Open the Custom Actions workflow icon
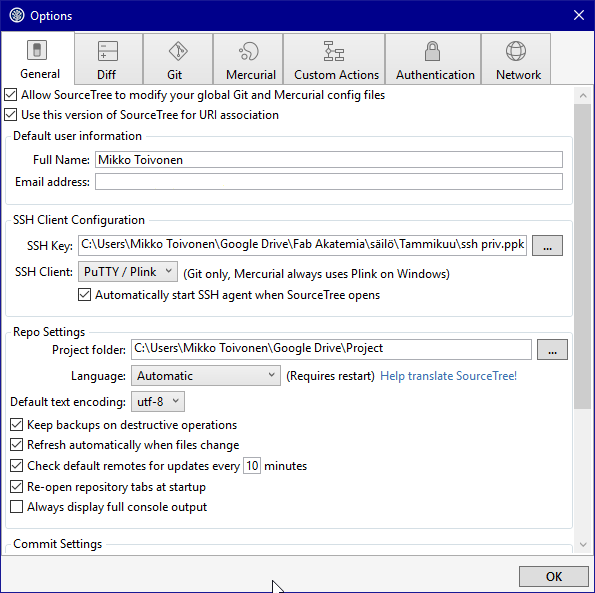The image size is (595, 593). click(x=334, y=51)
